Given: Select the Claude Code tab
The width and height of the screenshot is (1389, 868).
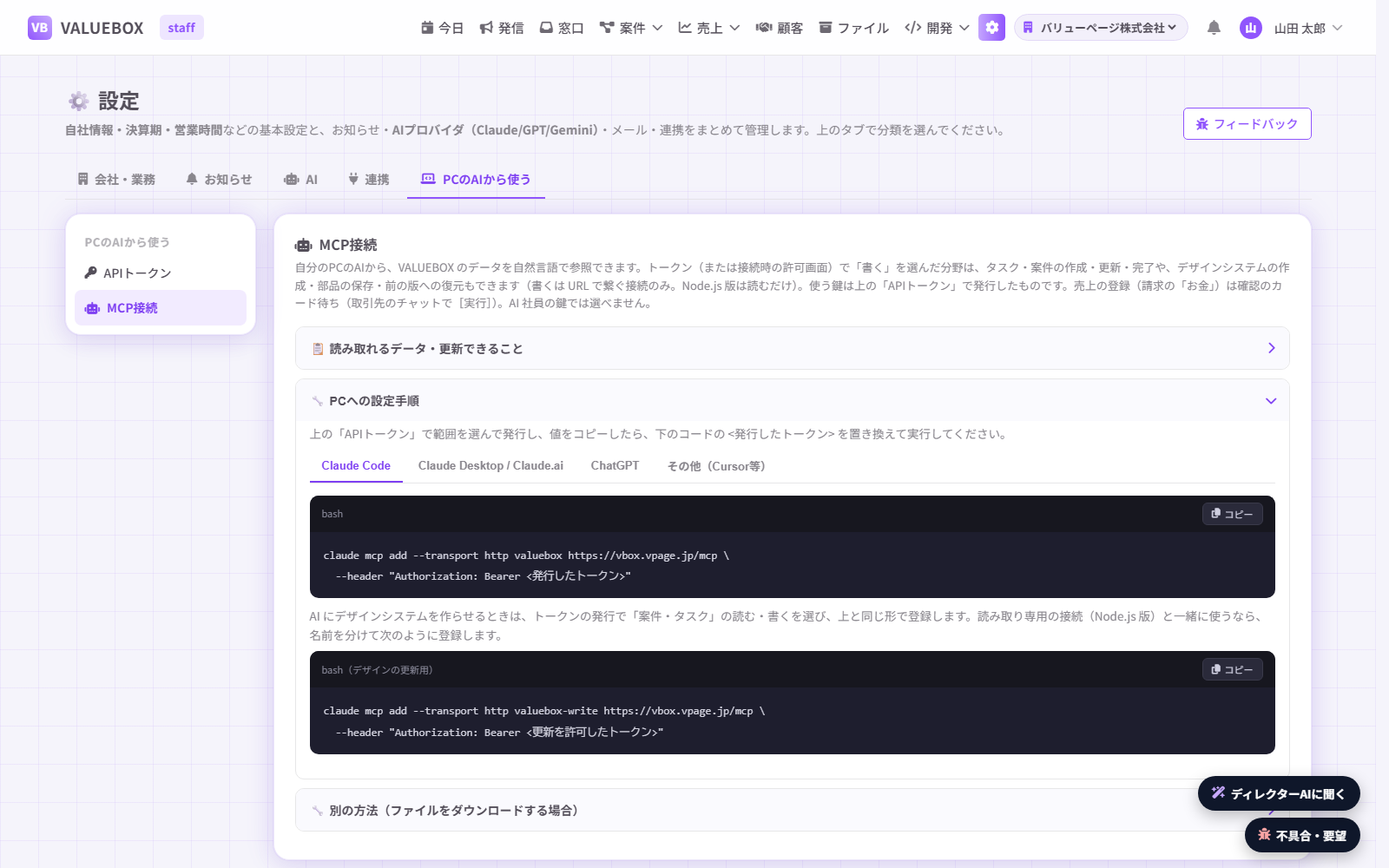Looking at the screenshot, I should coord(356,466).
